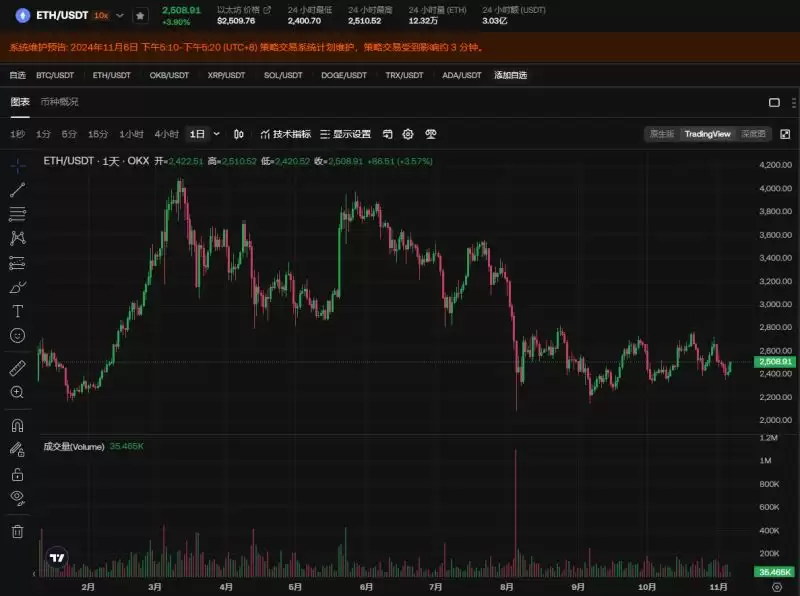The height and width of the screenshot is (596, 800).
Task: Click 添加自选 to add a favorite pair
Action: (x=510, y=74)
